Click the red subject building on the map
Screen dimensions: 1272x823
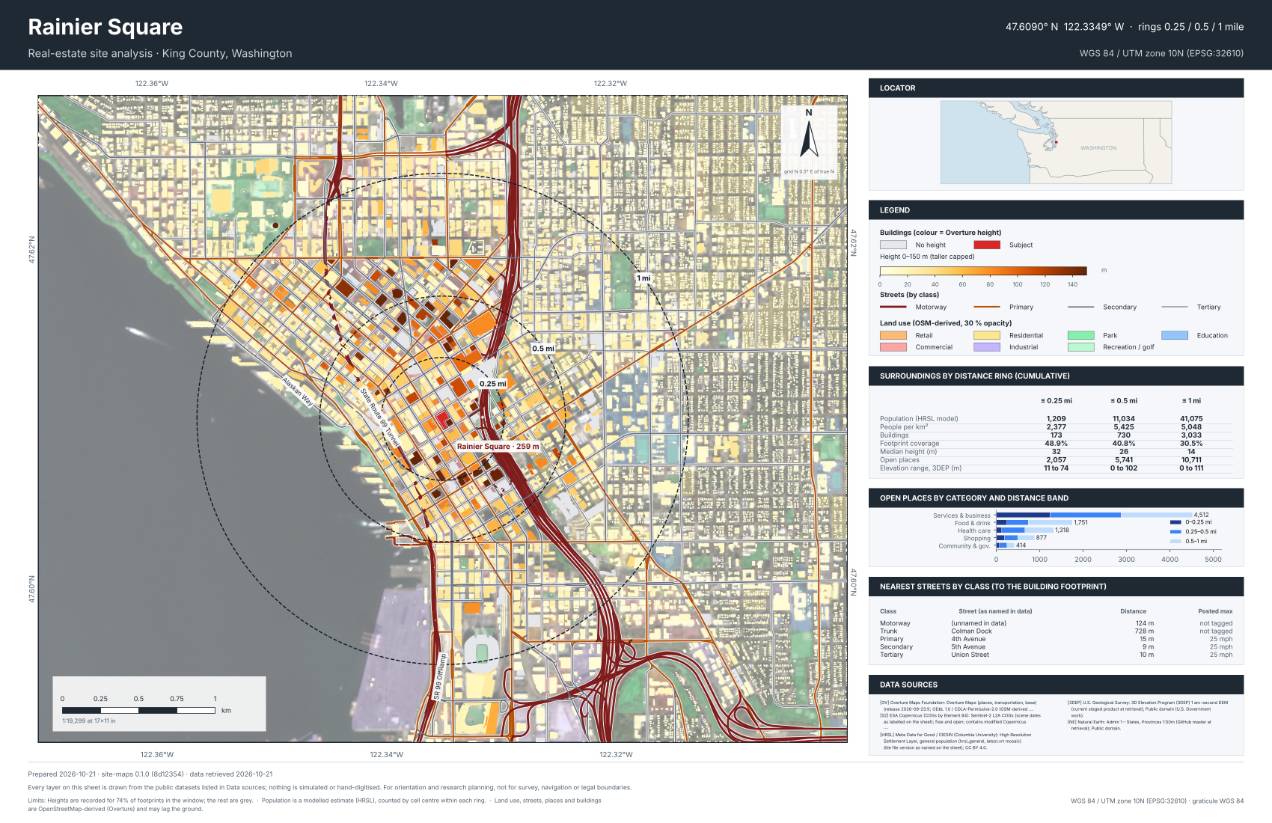pyautogui.click(x=441, y=420)
